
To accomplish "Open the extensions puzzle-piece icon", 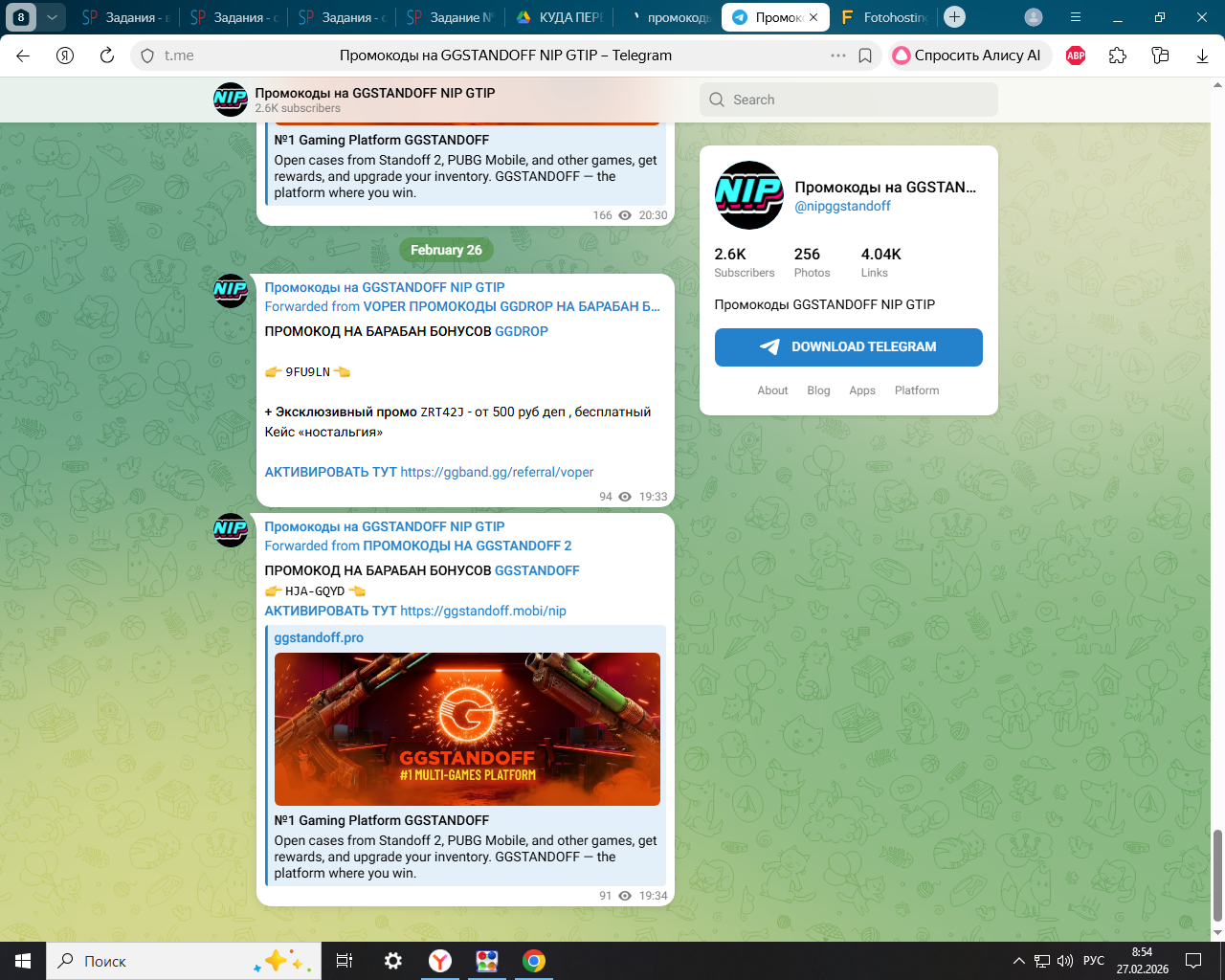I will 1118,56.
